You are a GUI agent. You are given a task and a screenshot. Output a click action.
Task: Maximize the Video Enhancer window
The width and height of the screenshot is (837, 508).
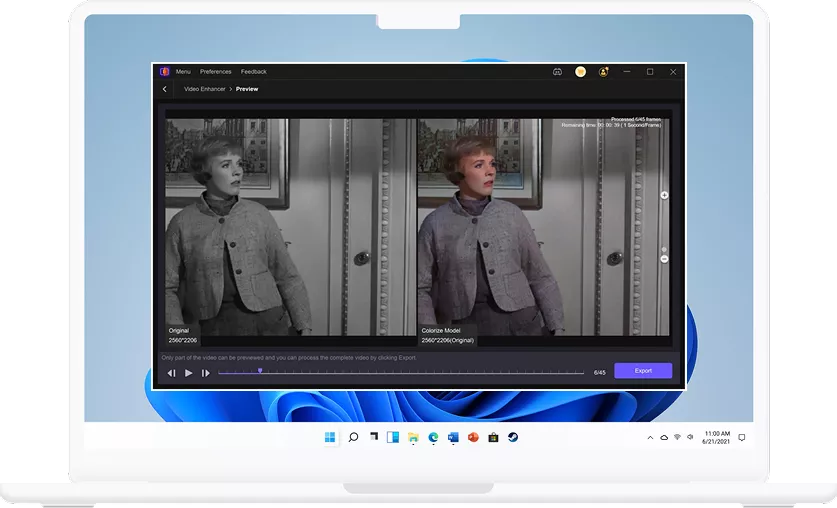tap(650, 72)
